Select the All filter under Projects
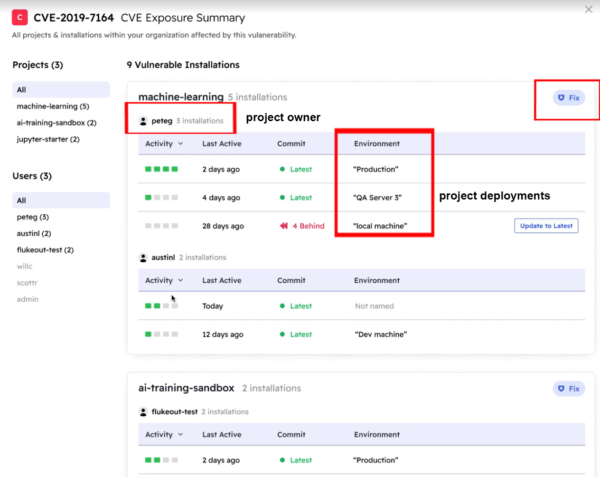The height and width of the screenshot is (477, 600). coord(22,89)
